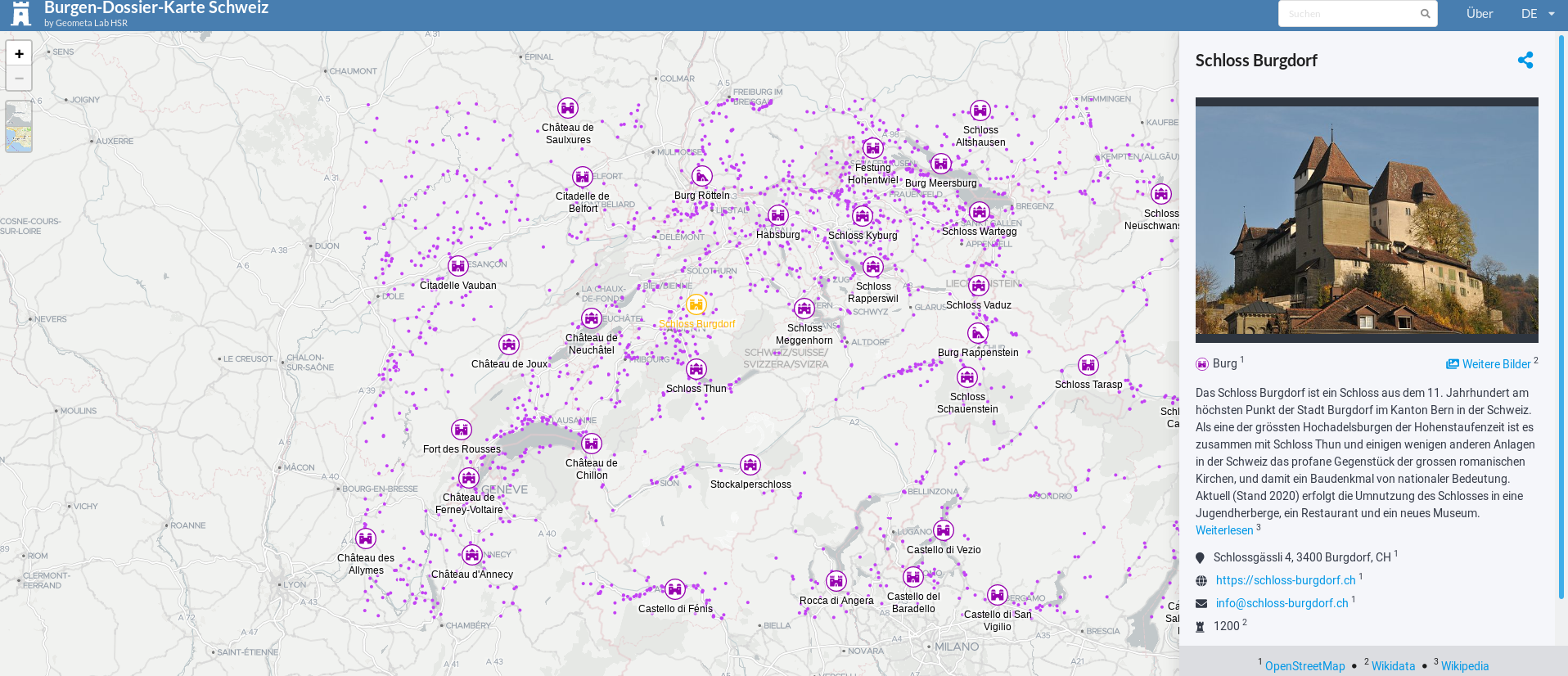Viewport: 1568px width, 676px height.
Task: Click the Schloss Burgdorf photo
Action: coord(1367,220)
